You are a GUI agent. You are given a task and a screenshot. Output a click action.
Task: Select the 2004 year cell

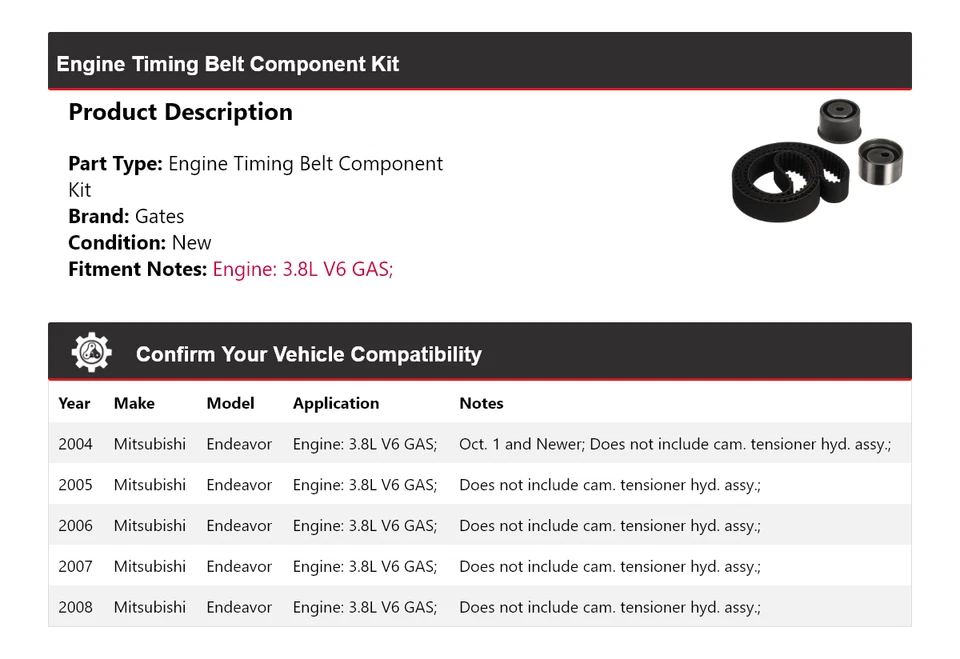[75, 444]
